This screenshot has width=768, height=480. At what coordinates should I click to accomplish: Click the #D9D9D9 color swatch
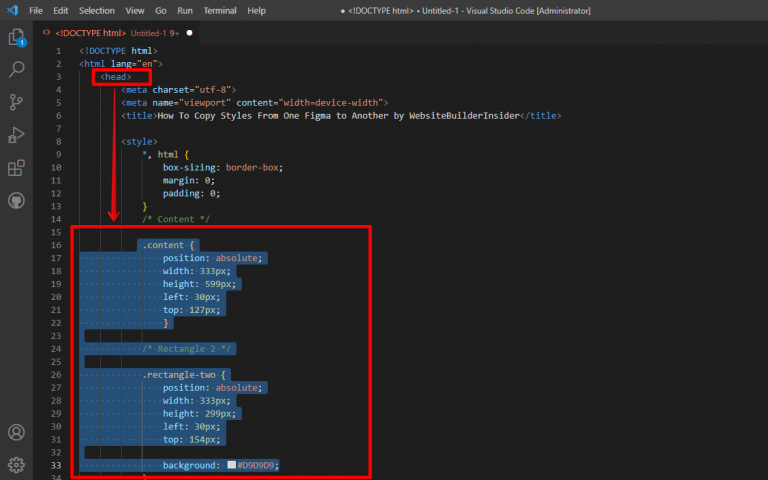231,465
